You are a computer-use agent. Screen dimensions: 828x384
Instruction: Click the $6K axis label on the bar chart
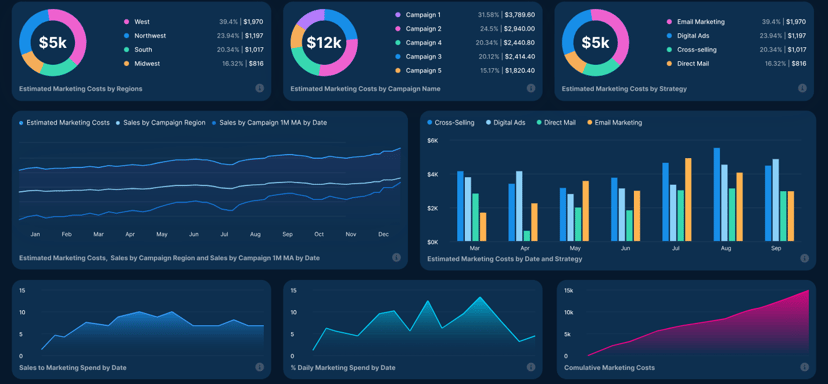click(x=432, y=141)
